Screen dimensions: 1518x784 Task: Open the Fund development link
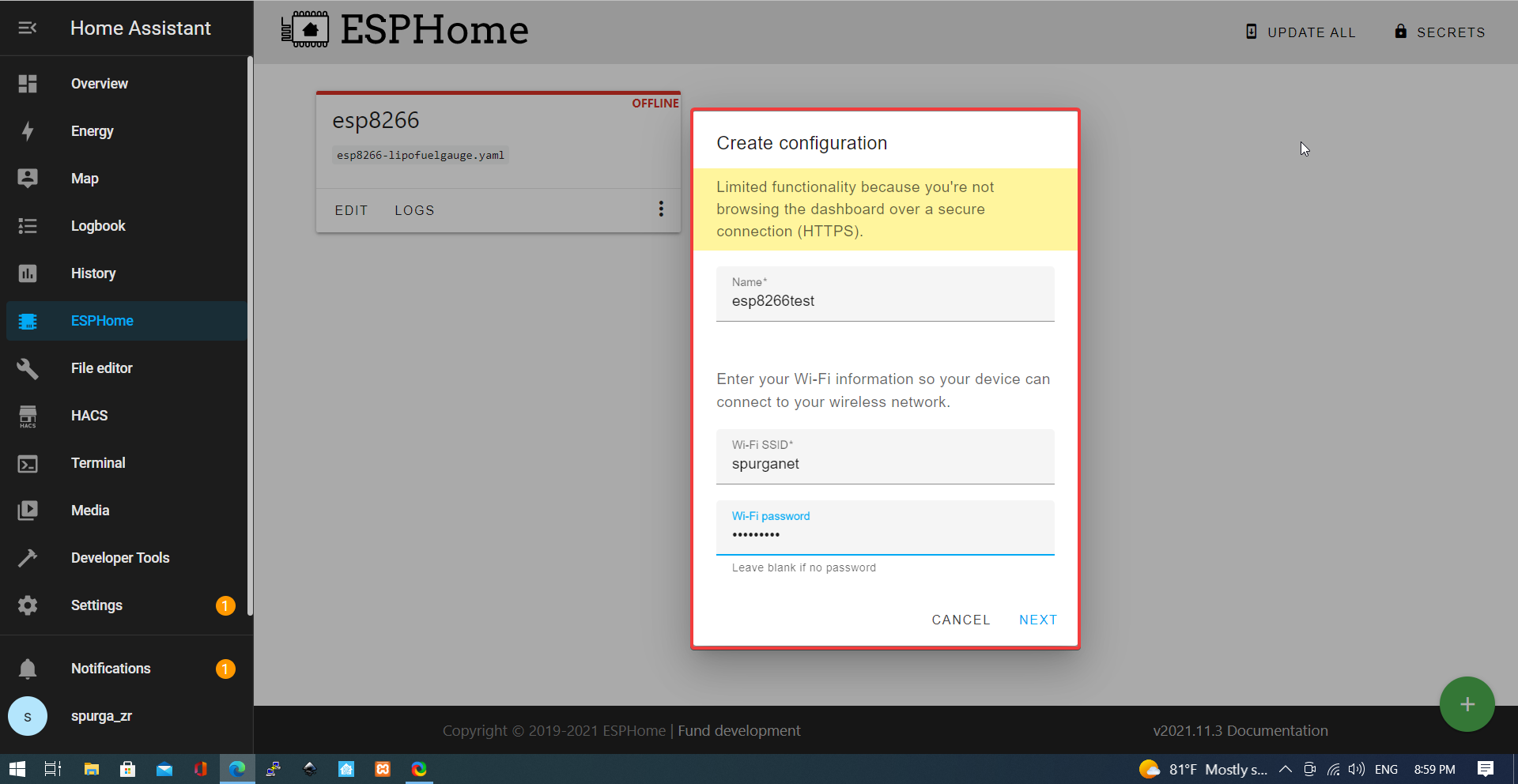[x=738, y=730]
